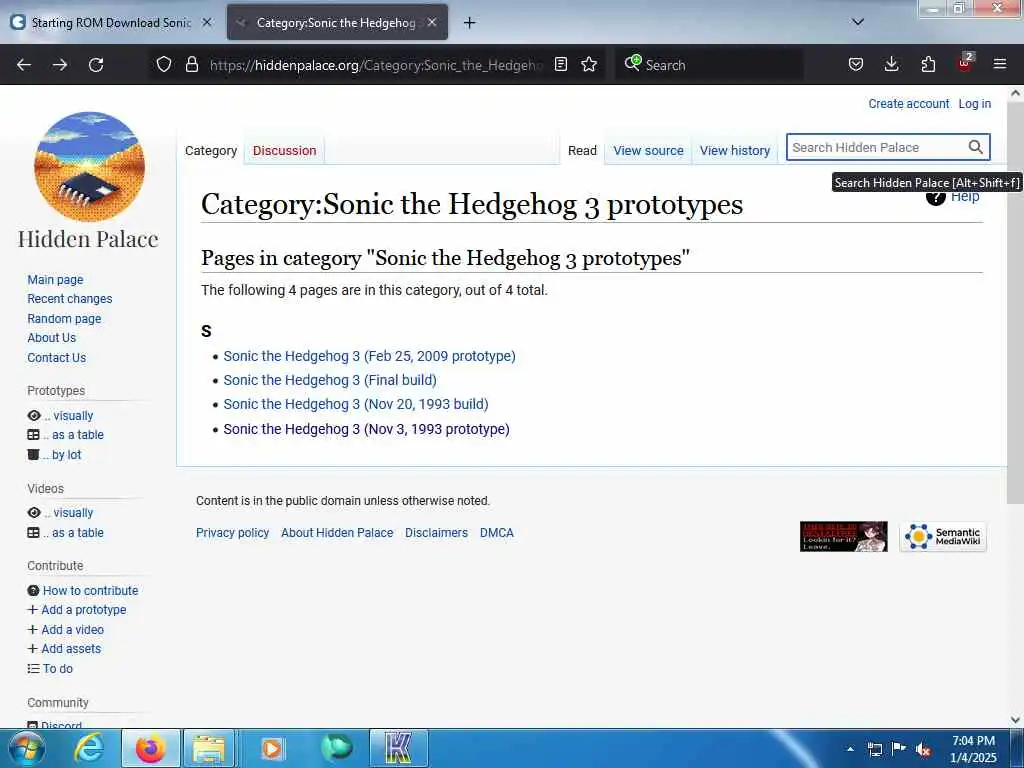
Task: Focus the Firefox Search box
Action: pos(709,65)
